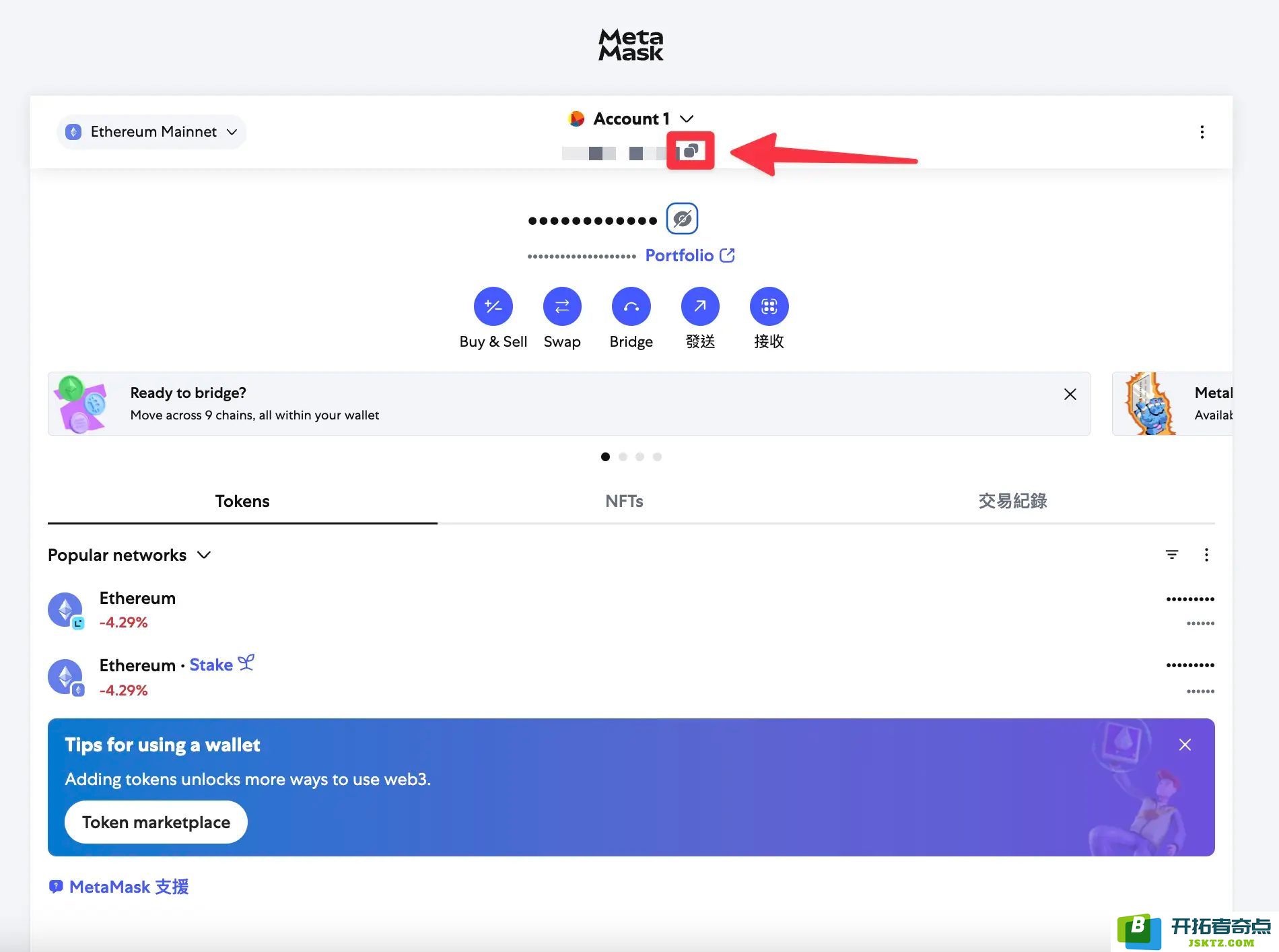The height and width of the screenshot is (952, 1279).
Task: Open the partially visible MetaMask promo card
Action: click(1172, 403)
